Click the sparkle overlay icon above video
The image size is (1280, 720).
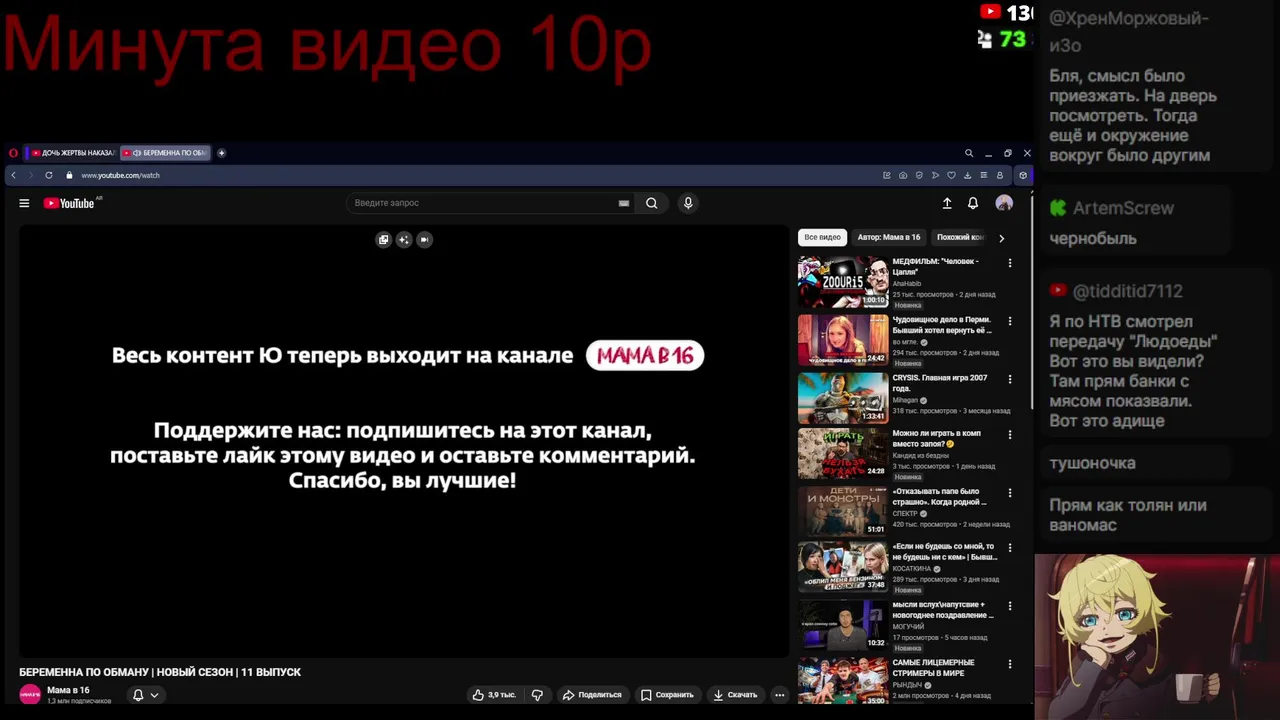coord(404,239)
